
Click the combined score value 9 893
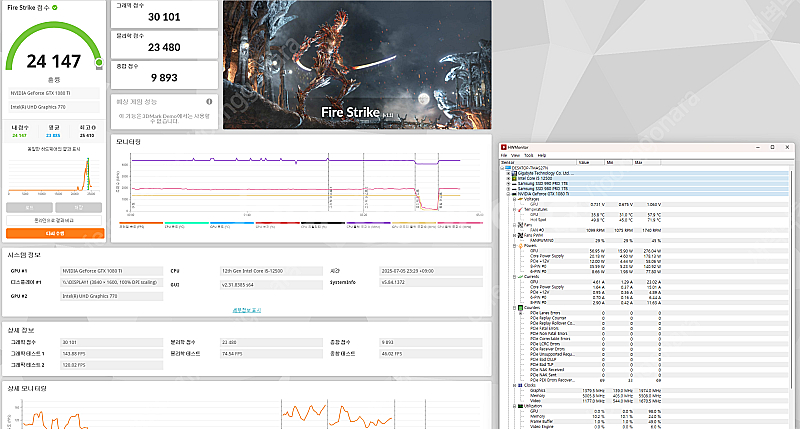(x=164, y=78)
